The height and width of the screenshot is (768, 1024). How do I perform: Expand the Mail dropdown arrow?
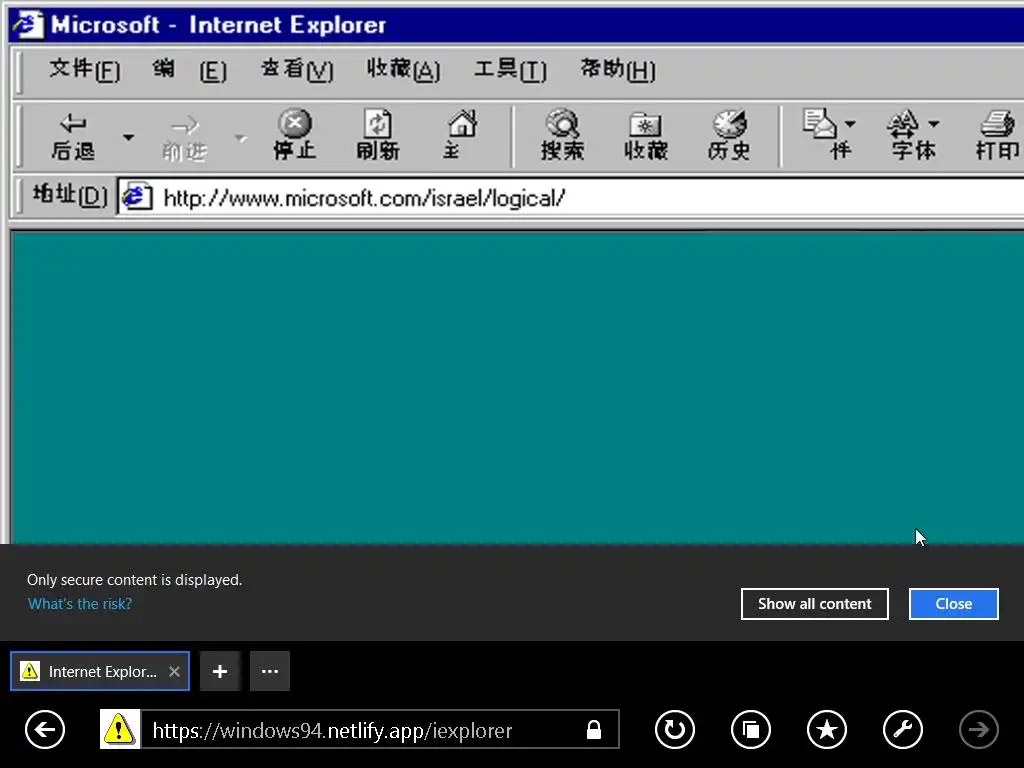850,123
